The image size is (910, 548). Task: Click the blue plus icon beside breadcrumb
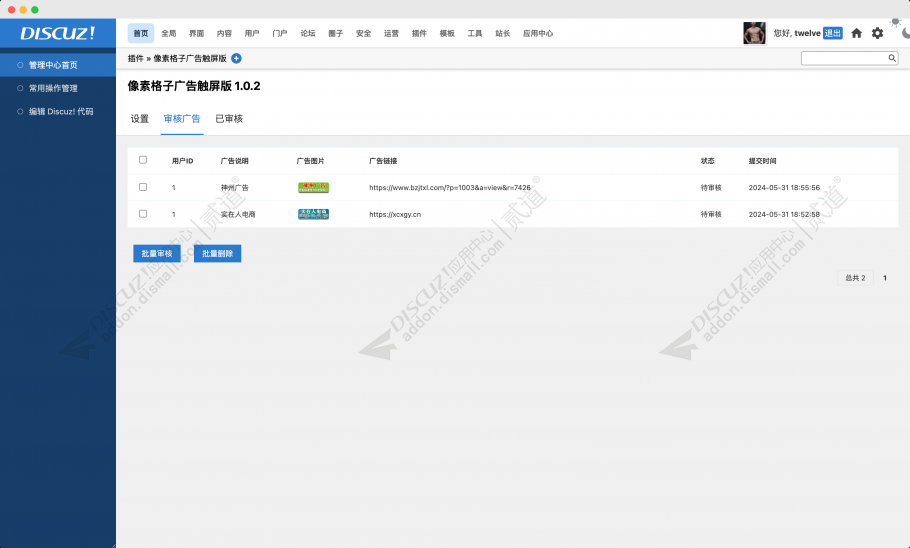(236, 58)
